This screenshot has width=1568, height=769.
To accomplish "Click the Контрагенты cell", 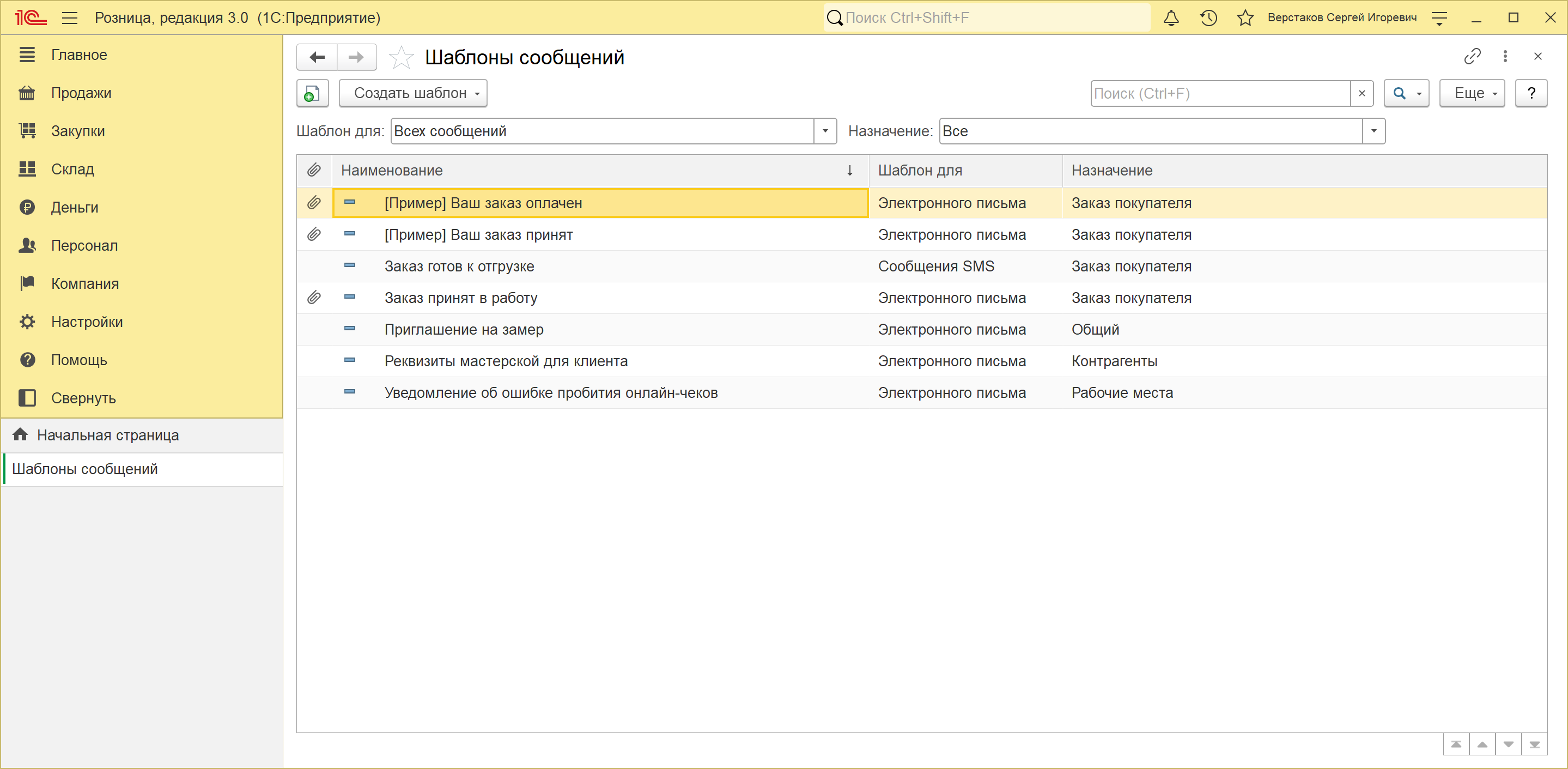I will [1304, 361].
